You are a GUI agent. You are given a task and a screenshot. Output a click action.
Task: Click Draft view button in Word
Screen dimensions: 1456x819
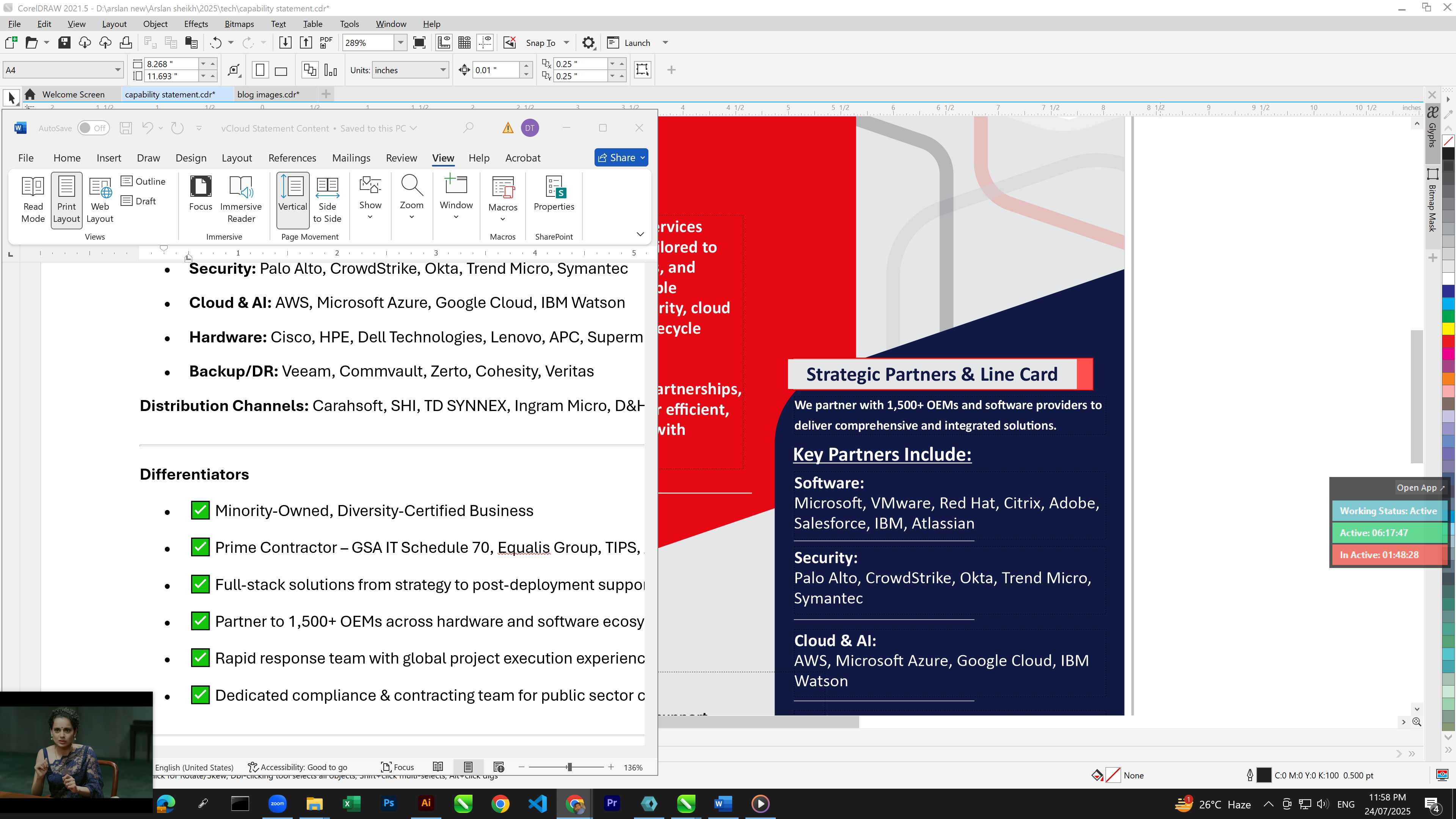pyautogui.click(x=139, y=201)
